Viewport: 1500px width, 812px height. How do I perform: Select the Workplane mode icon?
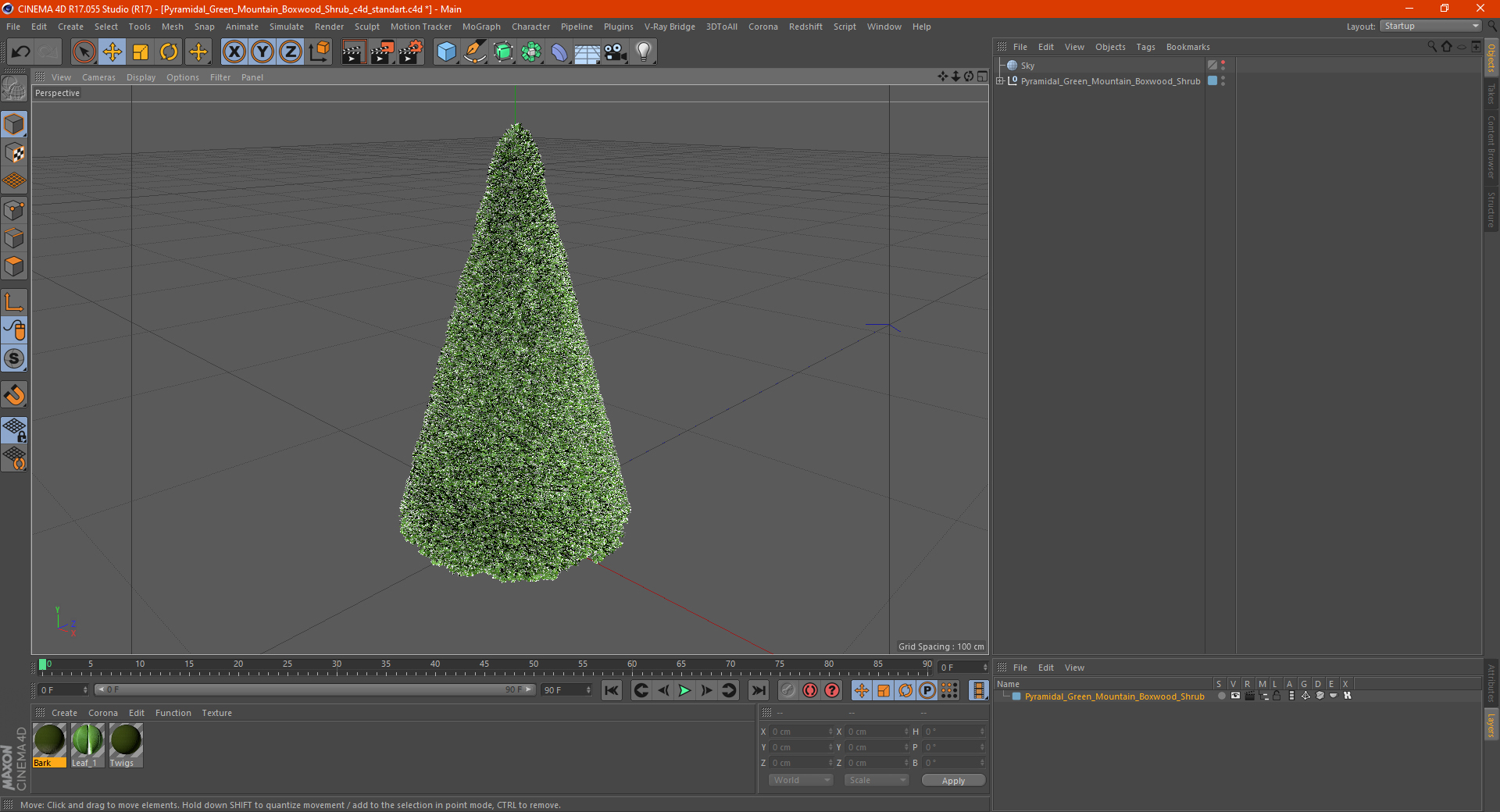(14, 181)
